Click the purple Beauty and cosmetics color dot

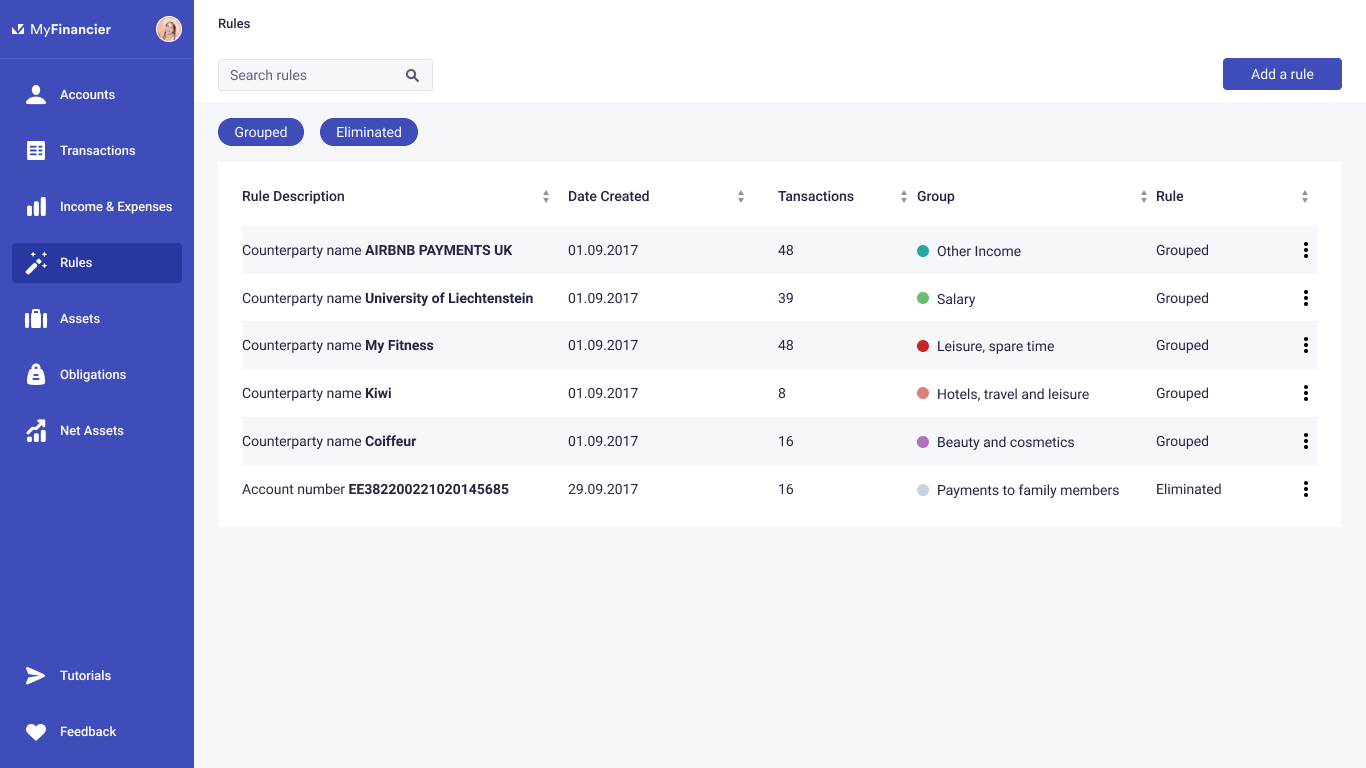pos(923,442)
